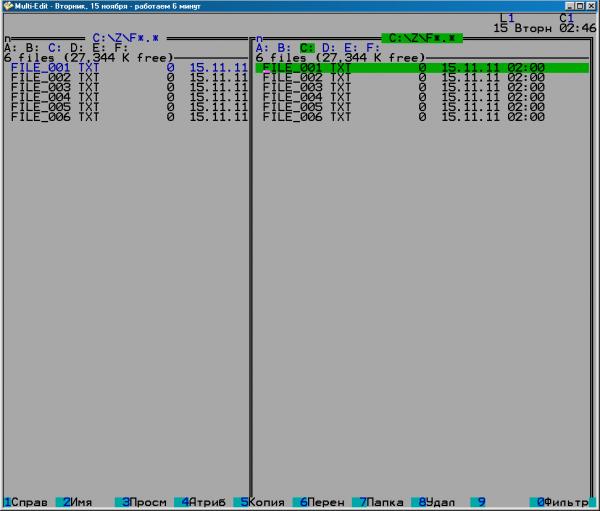Click the right panel path C:\Z\F*.* header

[421, 37]
